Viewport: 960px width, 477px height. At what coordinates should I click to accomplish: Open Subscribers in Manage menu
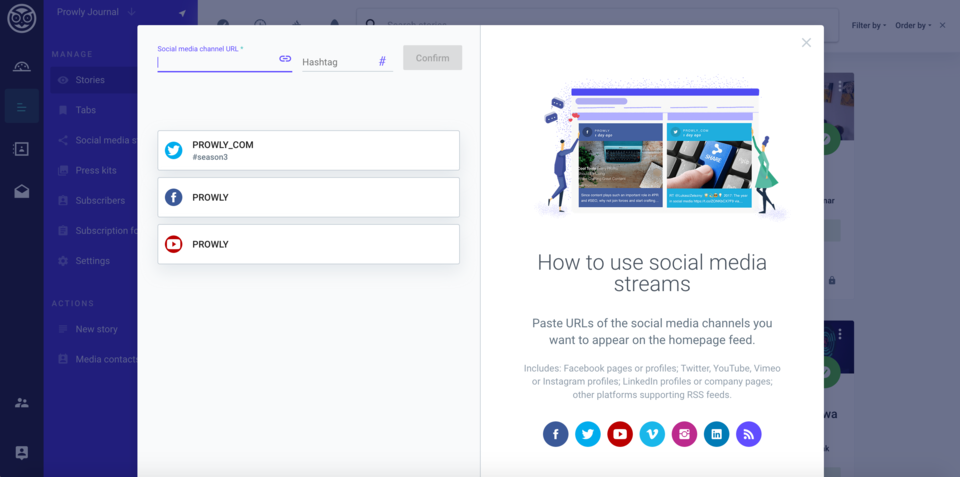[x=100, y=200]
